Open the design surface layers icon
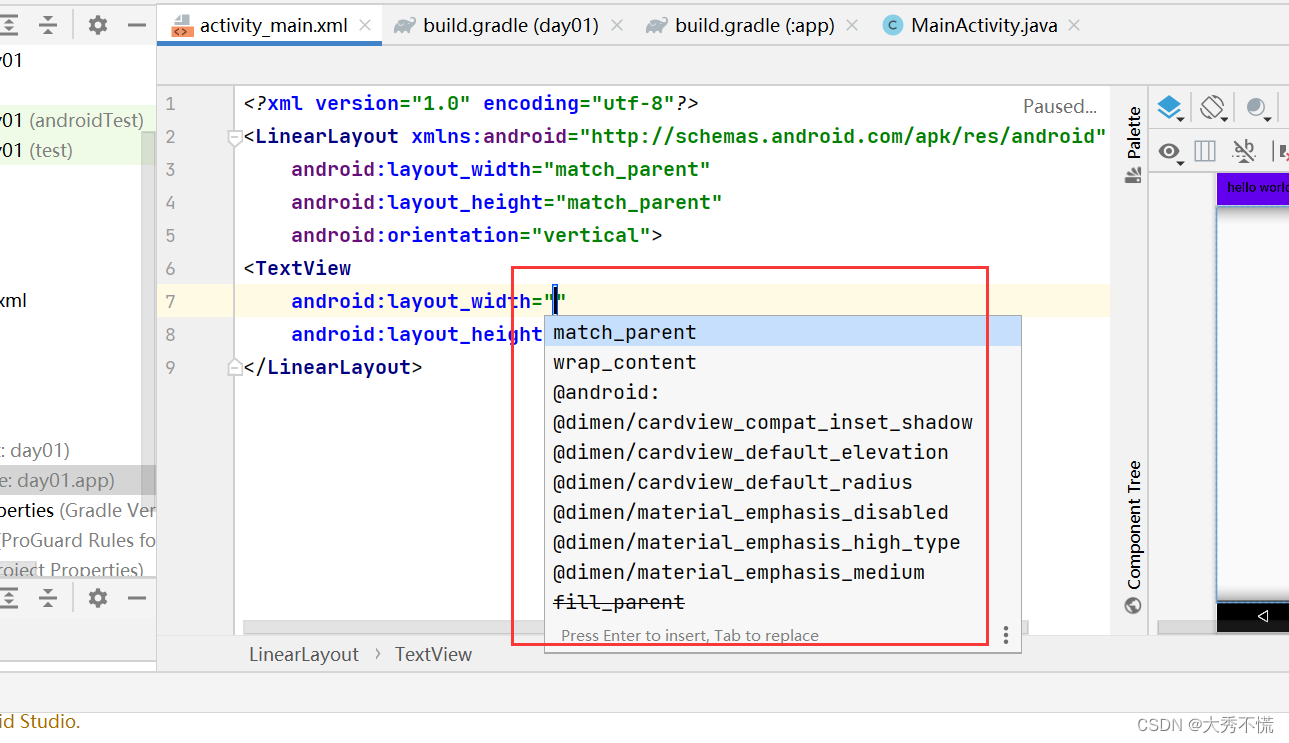Viewport: 1289px width, 743px height. coord(1170,107)
